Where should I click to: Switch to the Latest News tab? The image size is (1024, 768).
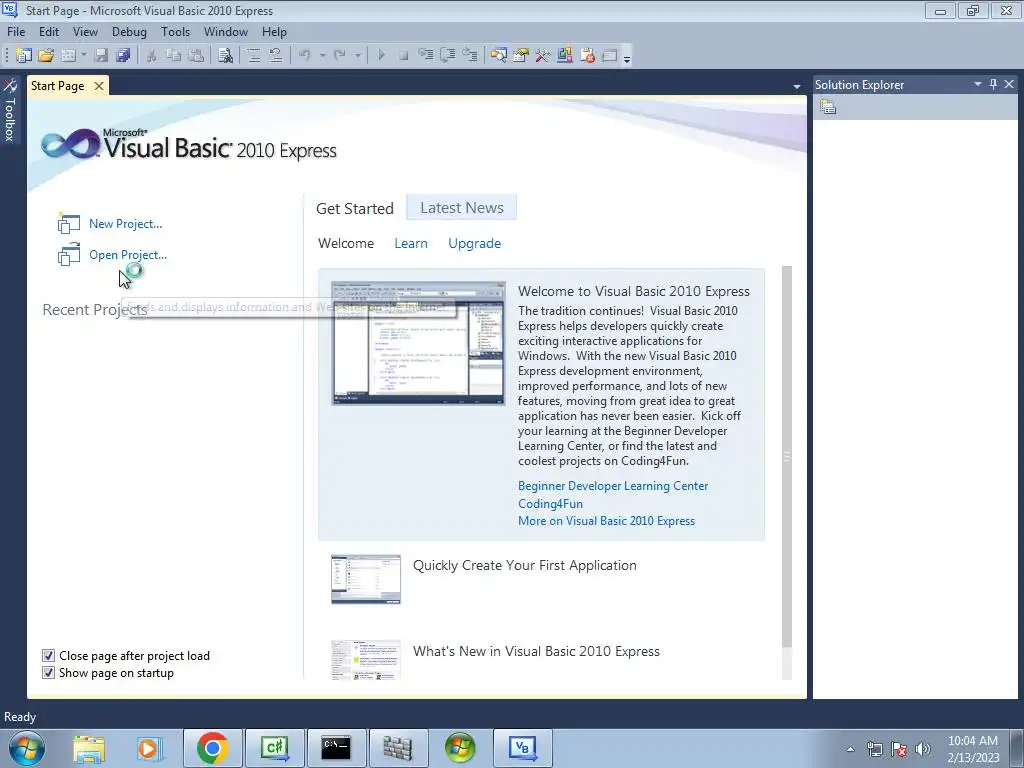point(462,208)
